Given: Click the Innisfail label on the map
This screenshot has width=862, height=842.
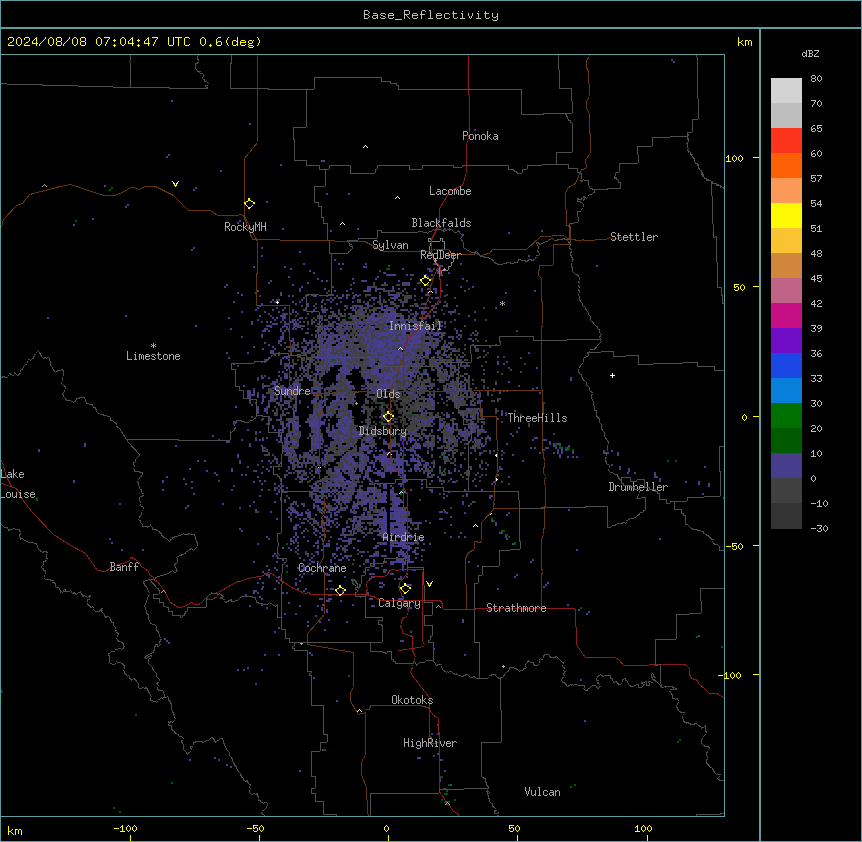Looking at the screenshot, I should [415, 326].
